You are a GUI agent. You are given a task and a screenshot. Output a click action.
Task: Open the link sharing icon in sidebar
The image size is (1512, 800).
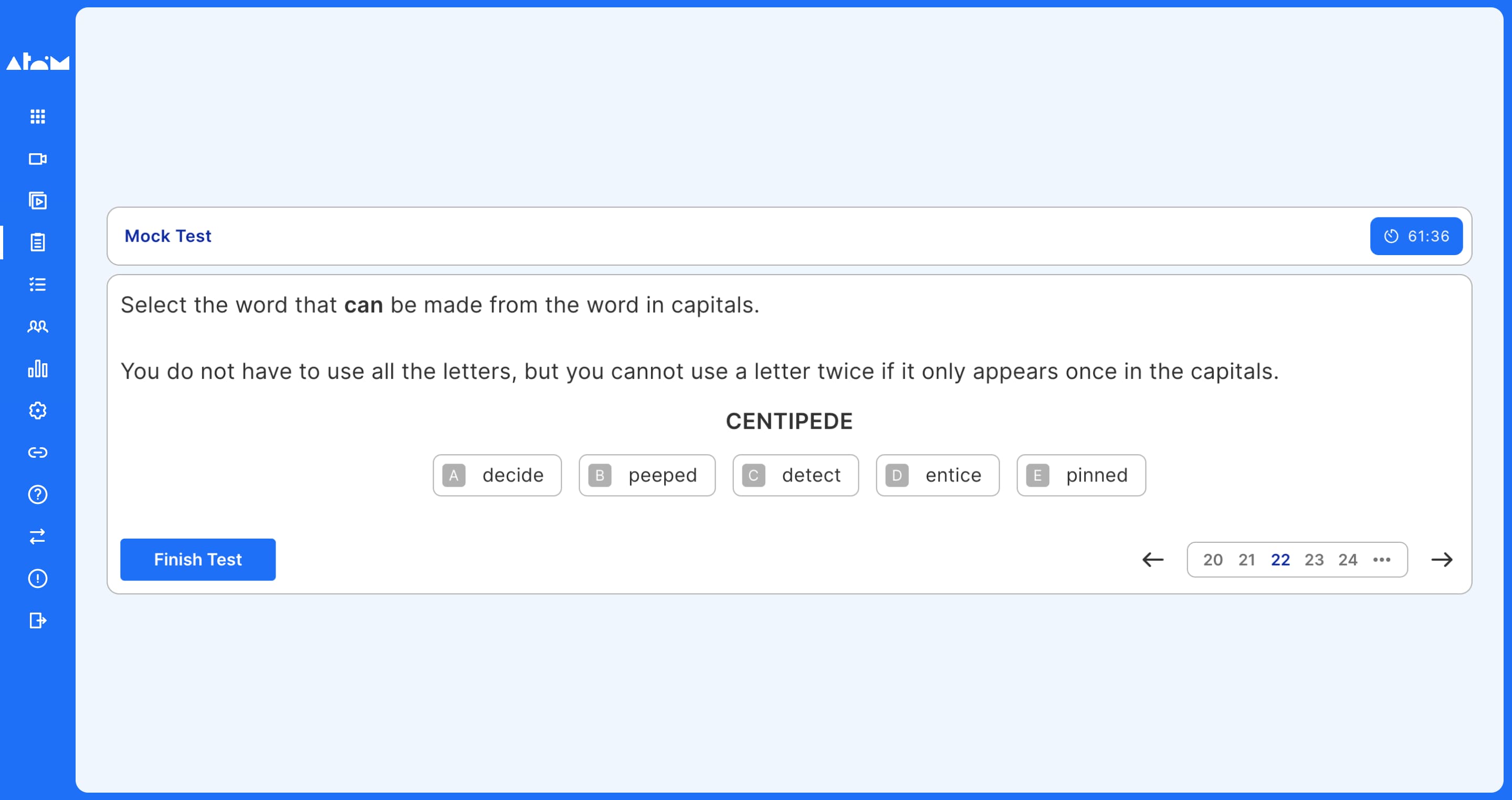pos(37,452)
